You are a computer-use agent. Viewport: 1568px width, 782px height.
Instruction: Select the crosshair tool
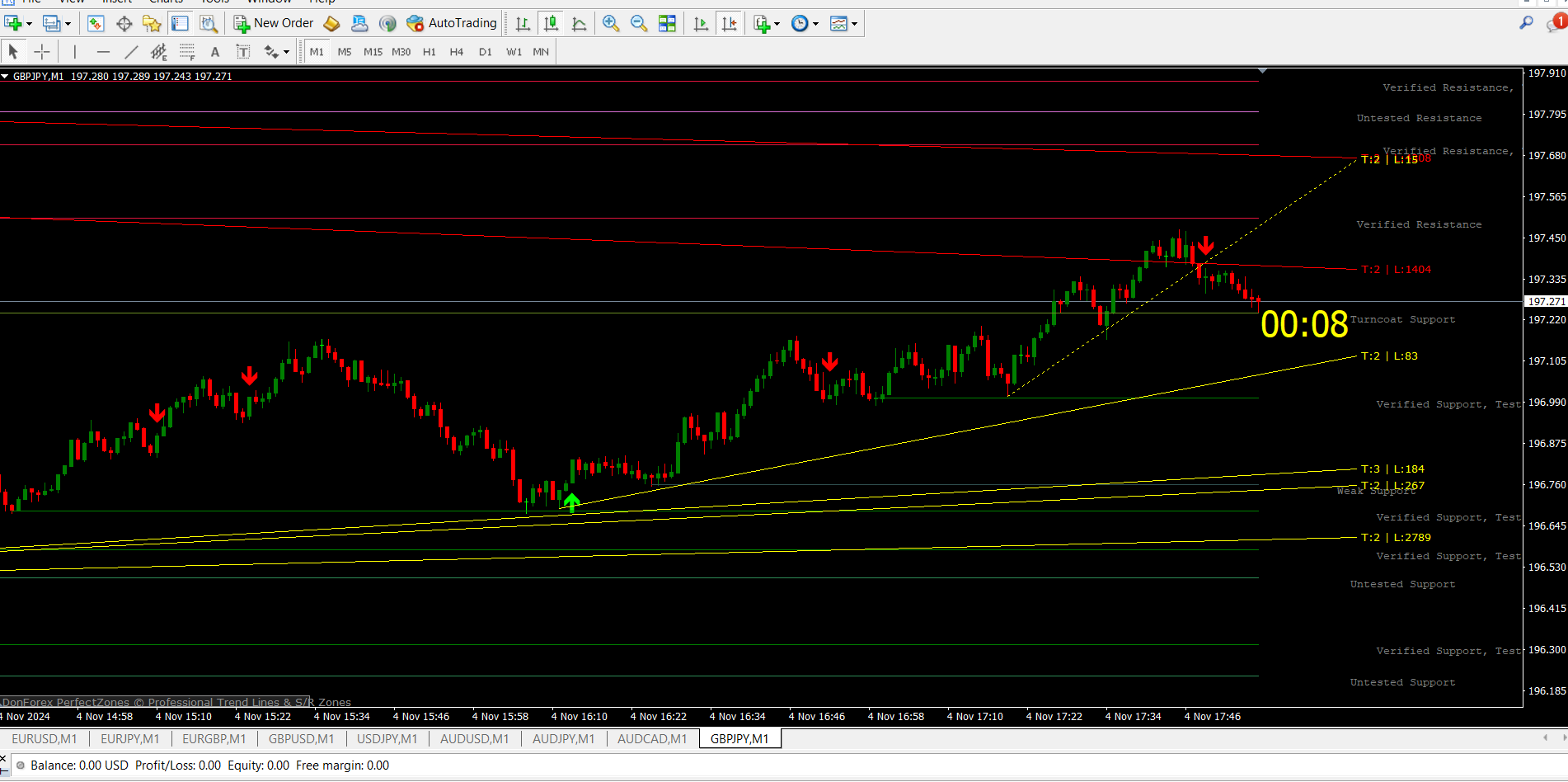coord(42,52)
